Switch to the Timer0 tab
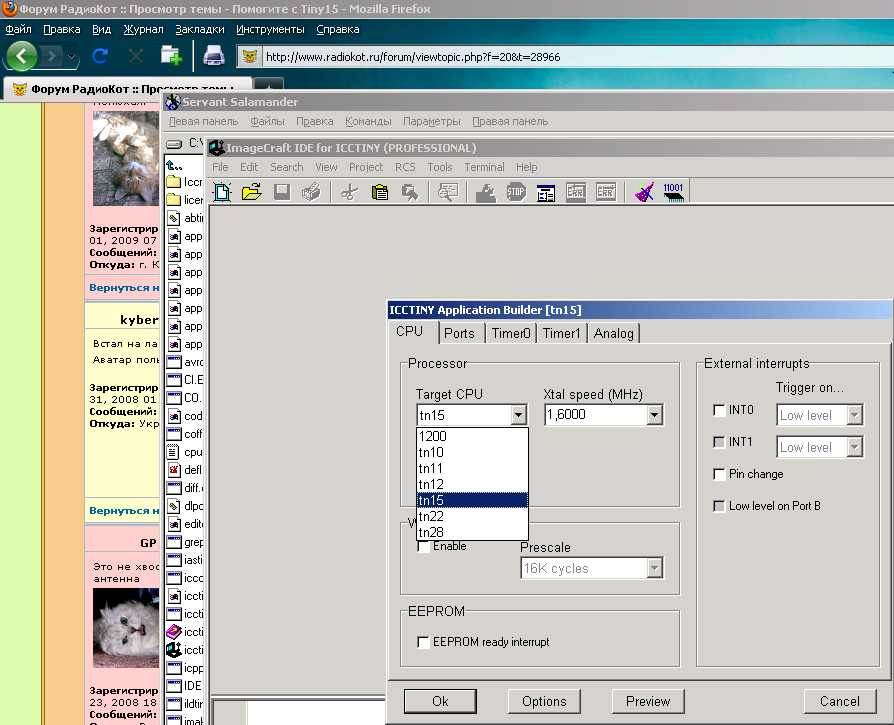This screenshot has height=725, width=894. coord(511,333)
